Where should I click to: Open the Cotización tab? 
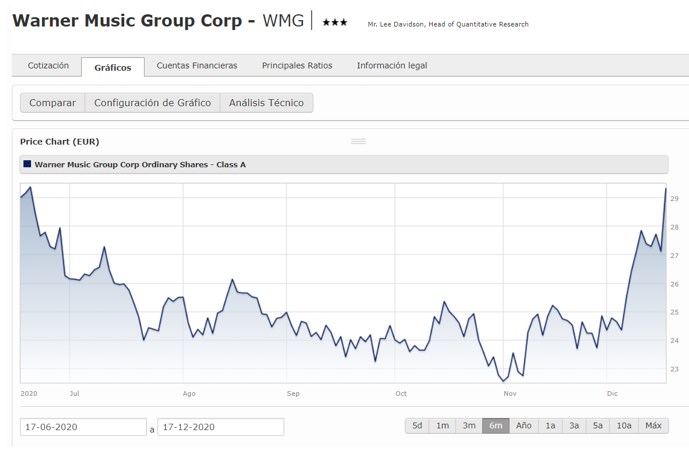(48, 66)
